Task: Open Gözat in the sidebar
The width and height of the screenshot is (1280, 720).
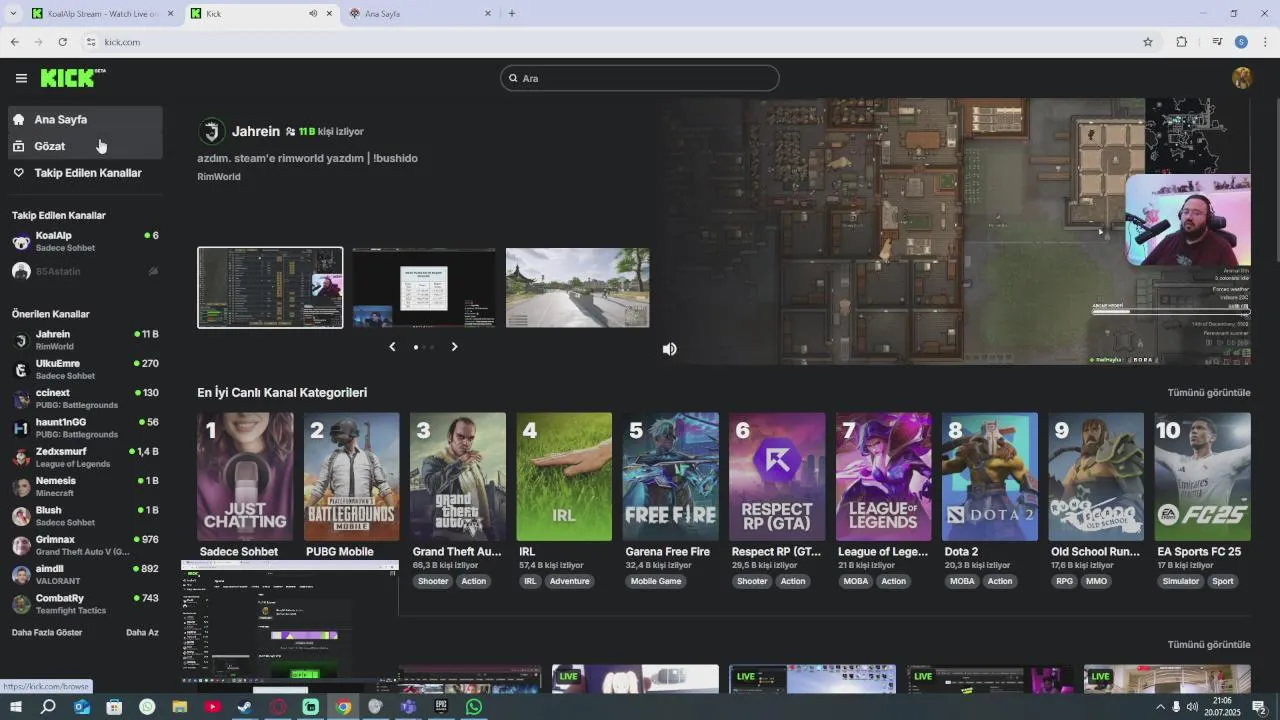Action: (x=85, y=146)
